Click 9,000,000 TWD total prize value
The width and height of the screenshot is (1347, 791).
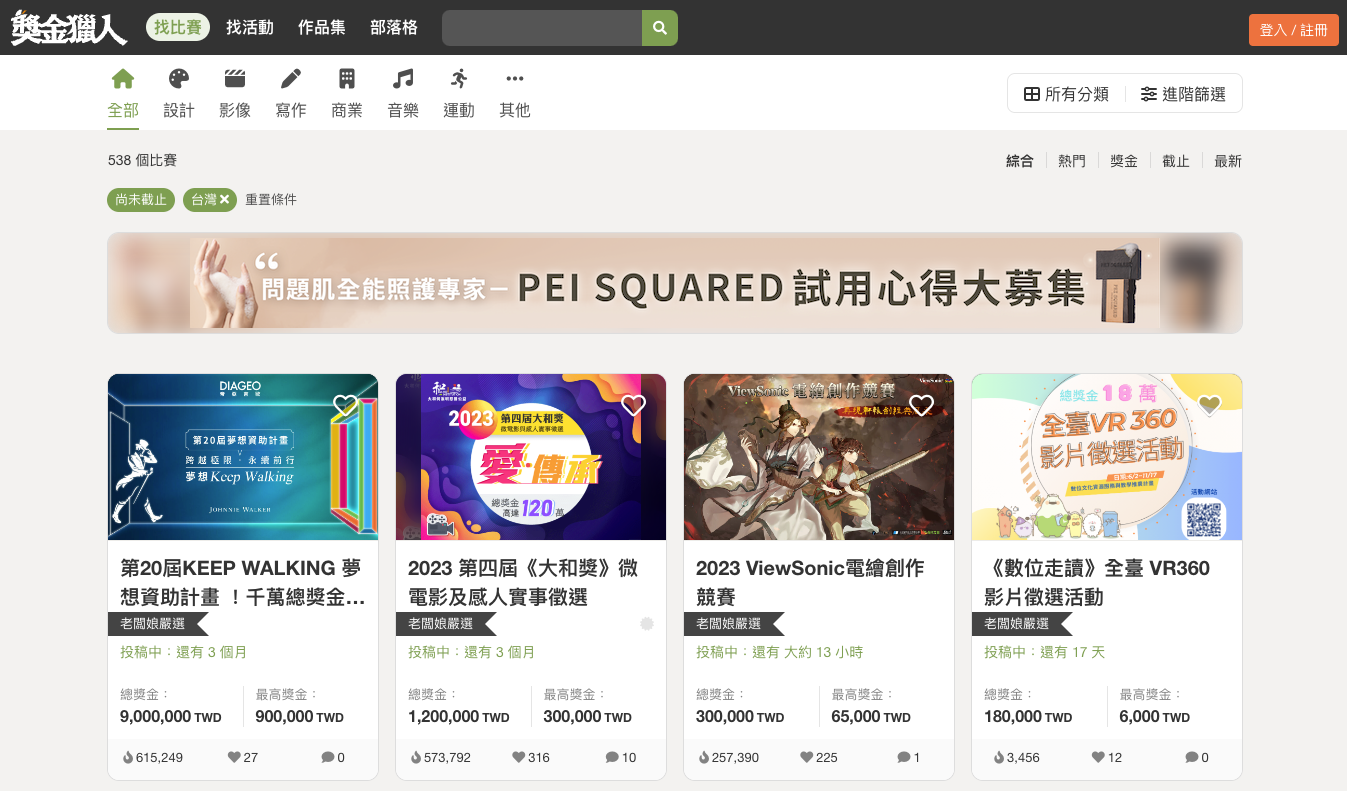click(171, 717)
